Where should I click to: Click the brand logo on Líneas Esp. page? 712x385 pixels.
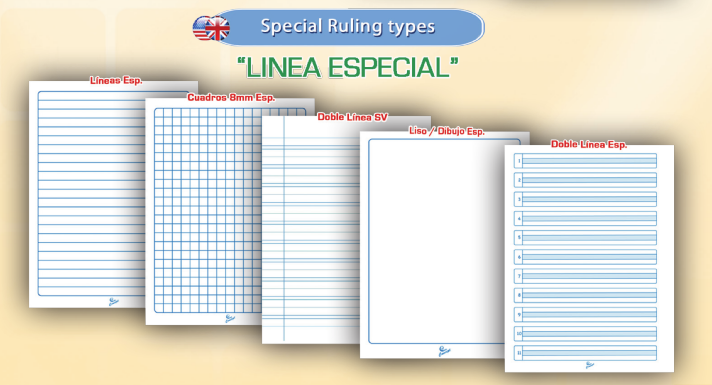(114, 301)
